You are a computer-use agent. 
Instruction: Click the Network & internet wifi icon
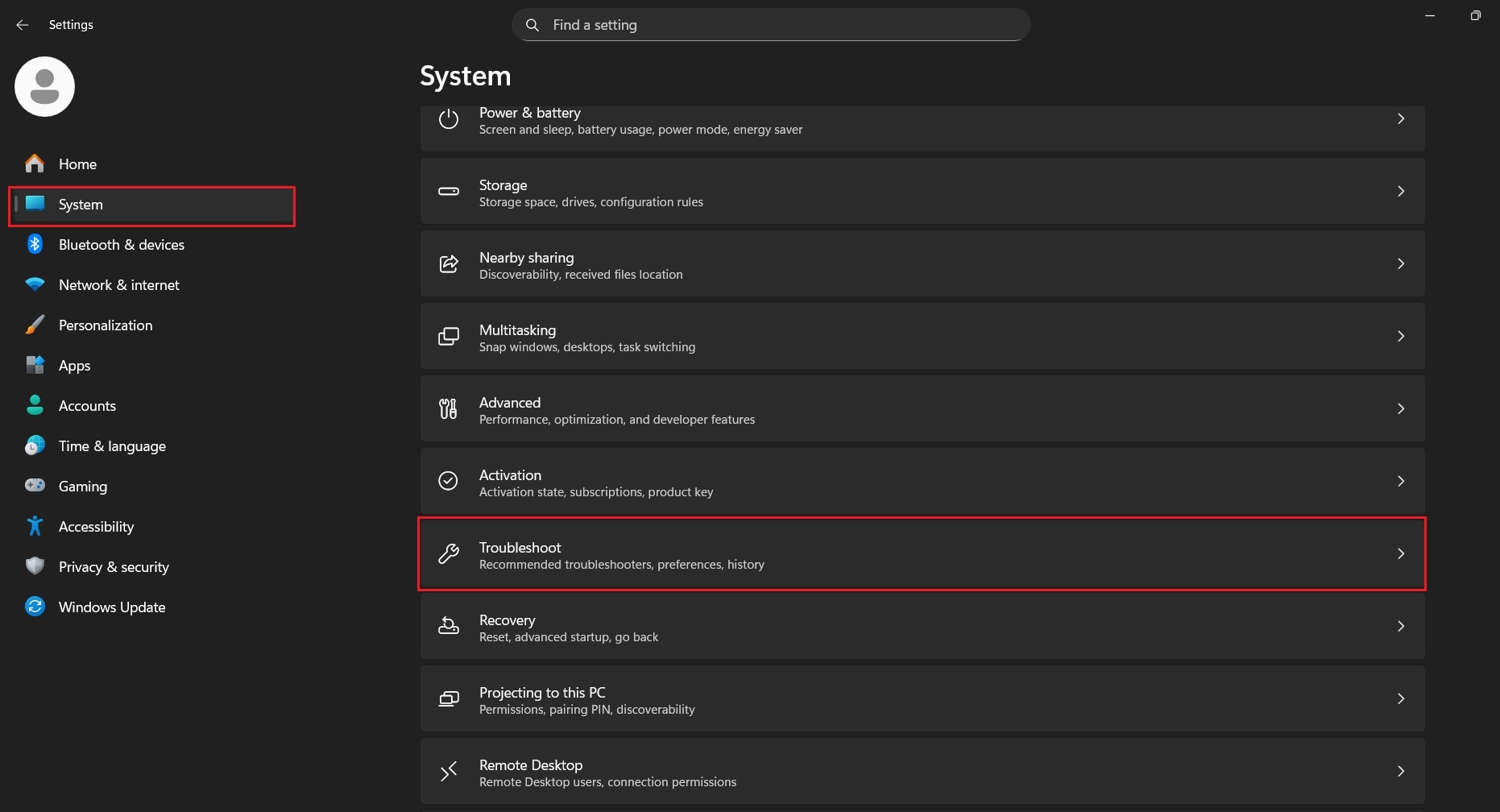pos(35,284)
